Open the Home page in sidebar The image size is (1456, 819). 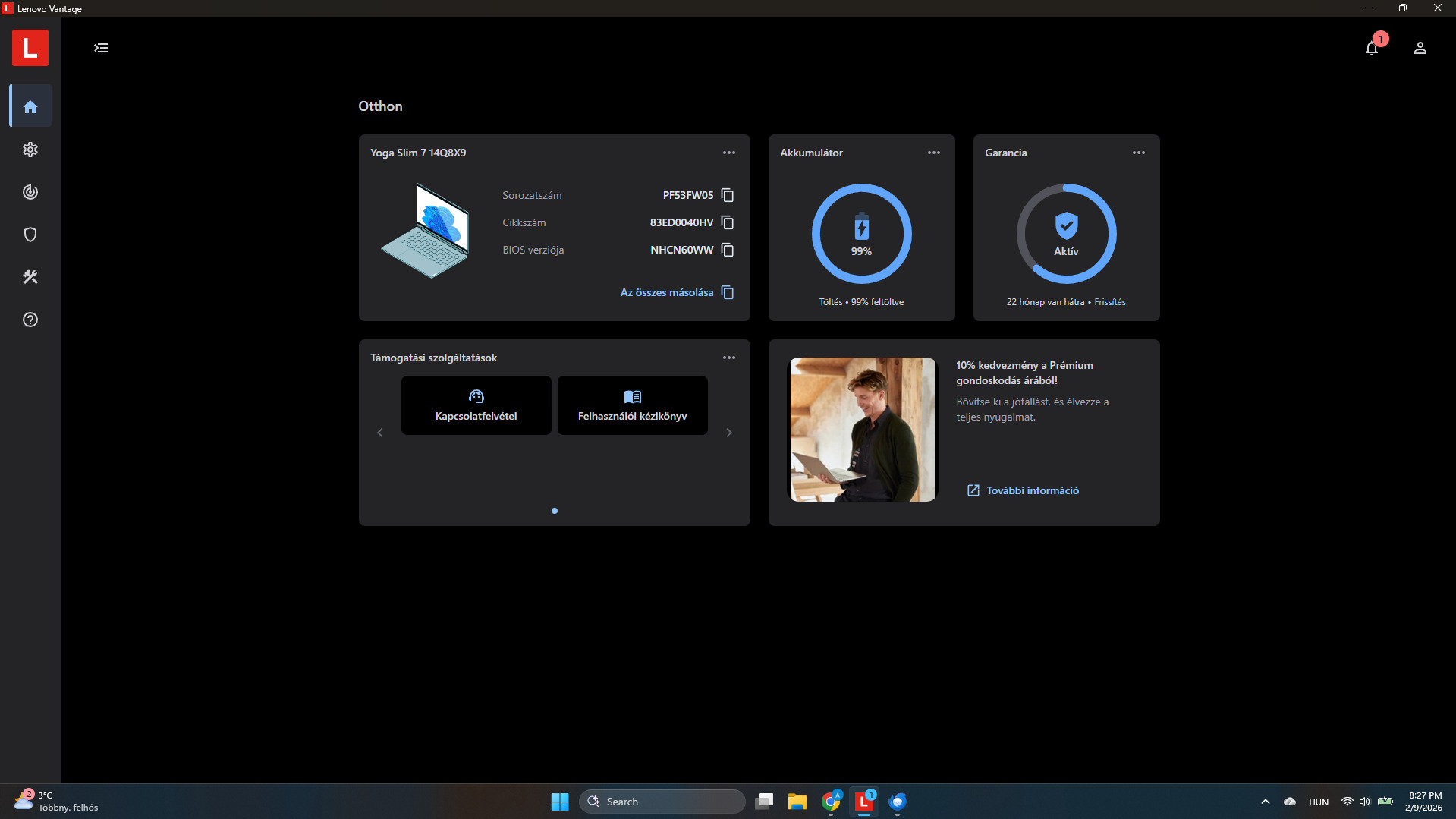30,106
